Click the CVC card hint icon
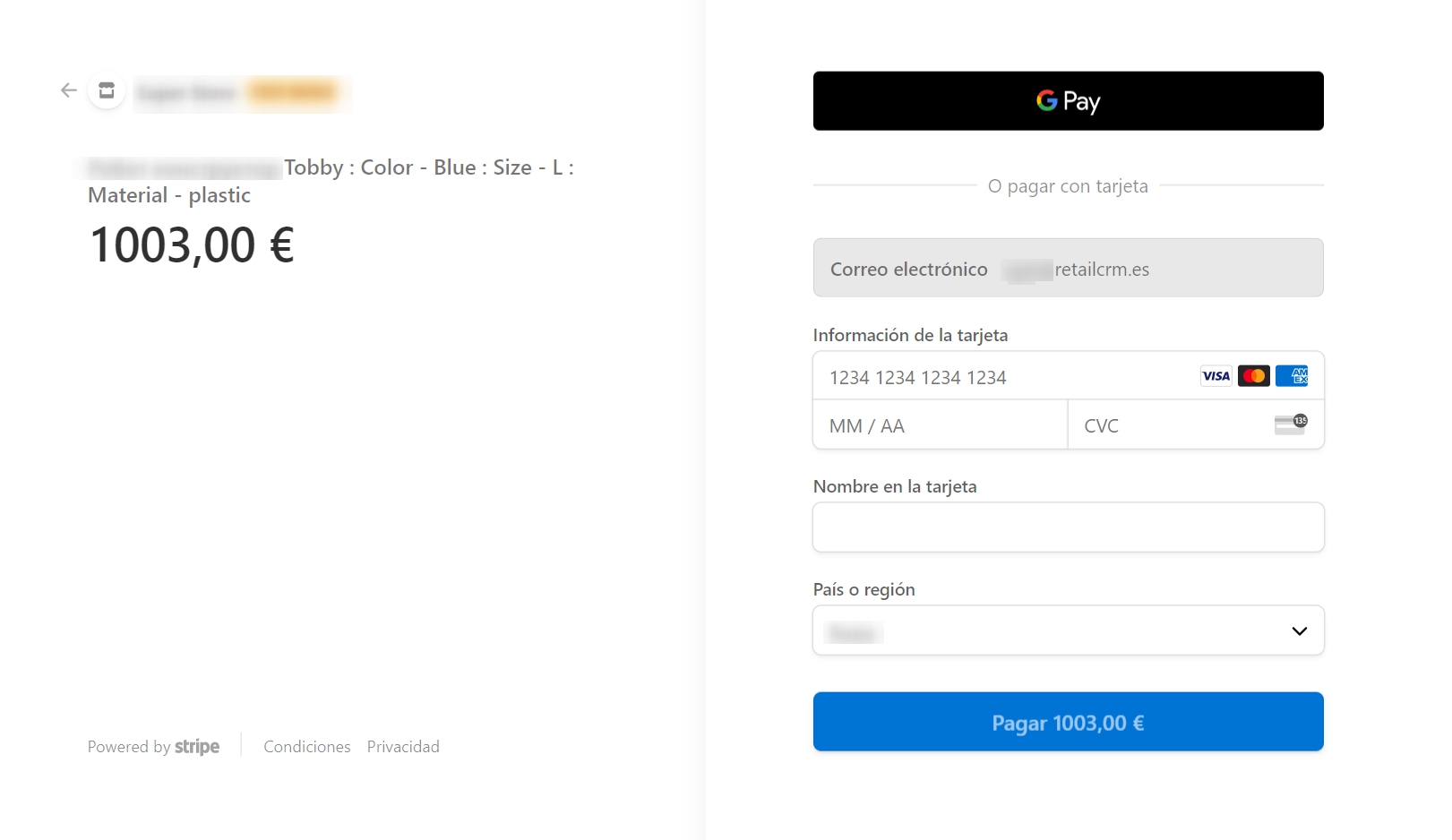The height and width of the screenshot is (840, 1452). (x=1291, y=424)
